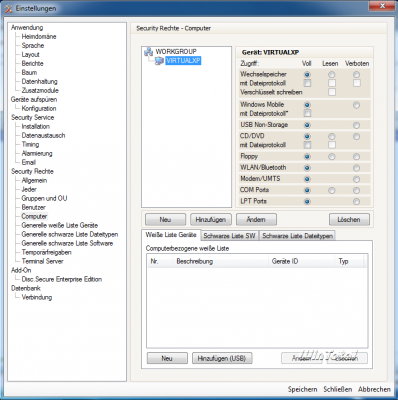Screen dimensions: 398x400
Task: Set CD/DVD access to Lesen
Action: coord(332,136)
